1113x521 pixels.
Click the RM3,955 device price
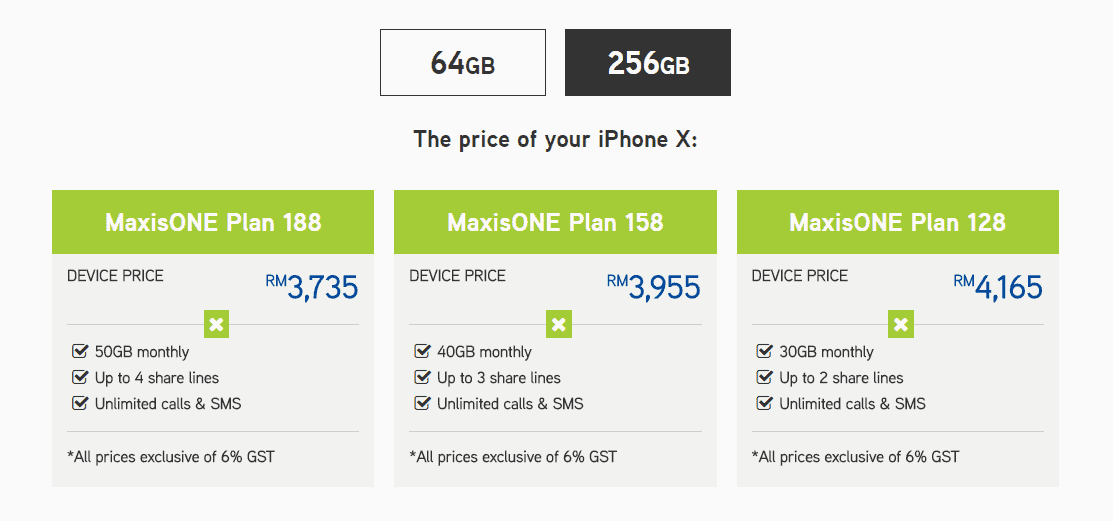click(x=654, y=287)
